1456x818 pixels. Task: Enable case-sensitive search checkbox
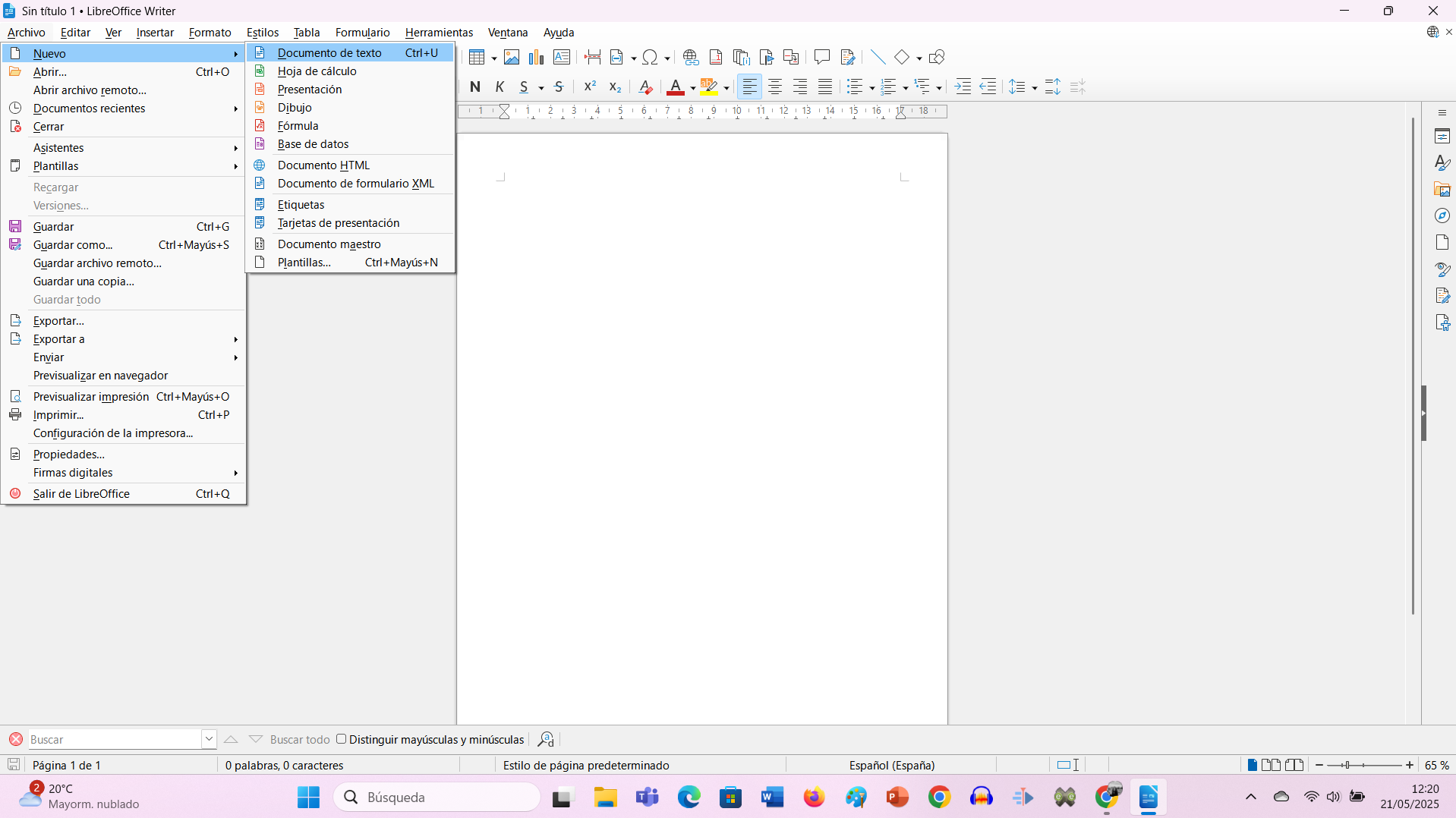[342, 739]
